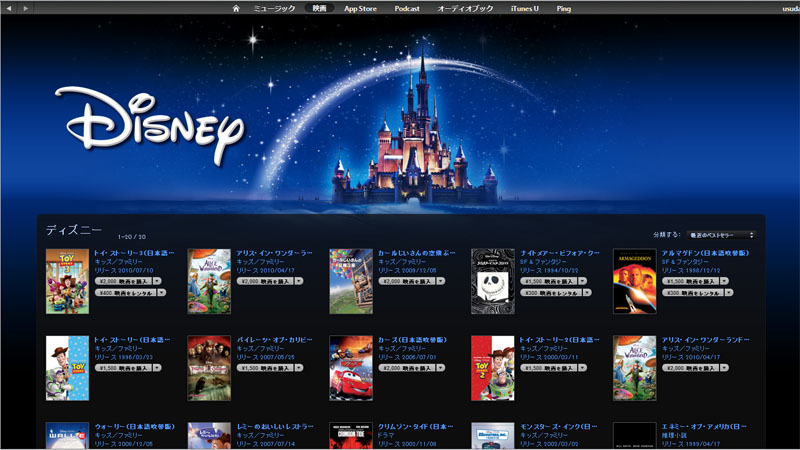The height and width of the screenshot is (450, 800).
Task: Buy Nightmare Before Christmas for ¥1,500
Action: coord(548,281)
